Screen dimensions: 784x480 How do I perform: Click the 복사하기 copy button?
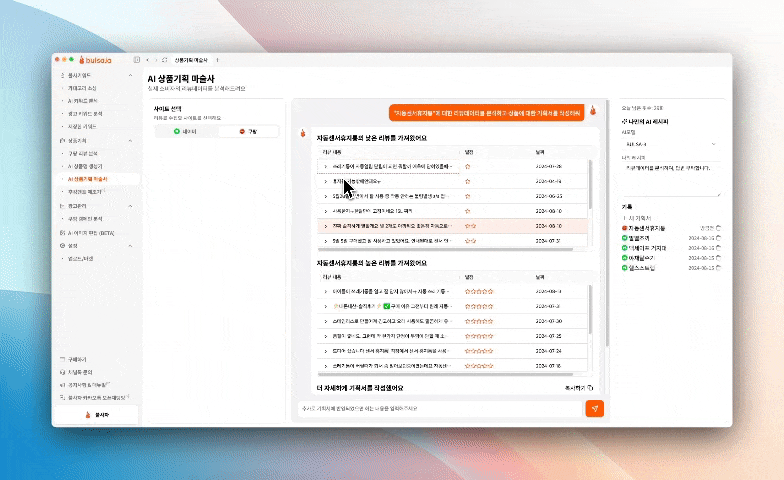click(x=579, y=388)
